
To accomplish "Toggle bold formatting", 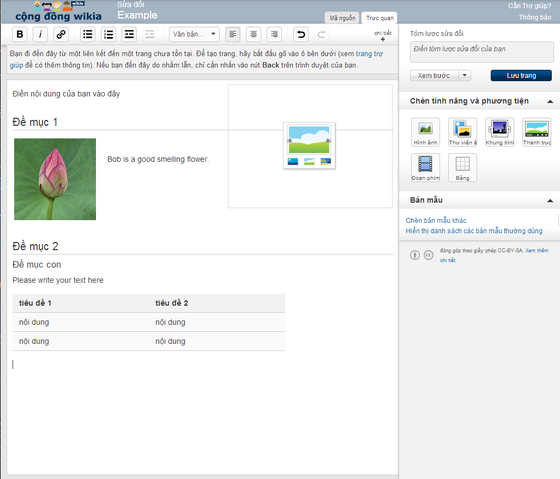I will (x=20, y=34).
